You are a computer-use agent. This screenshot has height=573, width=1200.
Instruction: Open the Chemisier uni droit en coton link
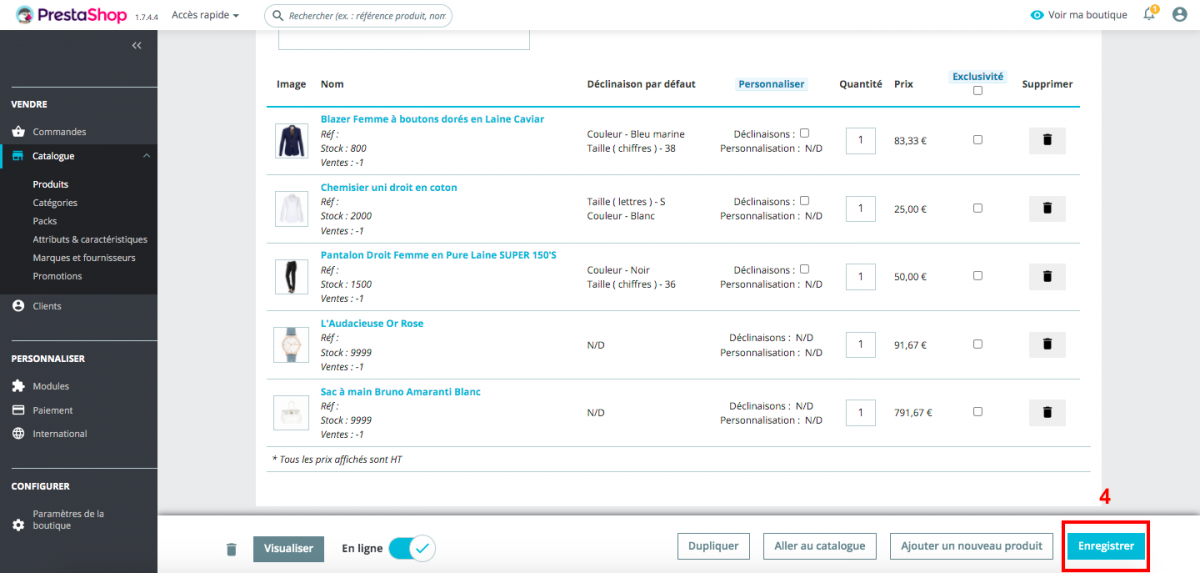(389, 187)
